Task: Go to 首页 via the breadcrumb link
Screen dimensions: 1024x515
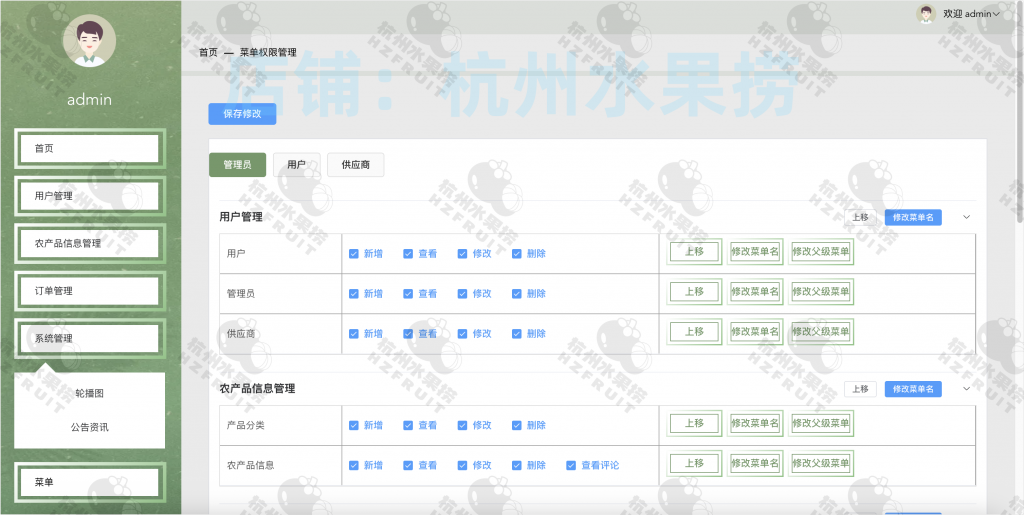Action: [208, 52]
